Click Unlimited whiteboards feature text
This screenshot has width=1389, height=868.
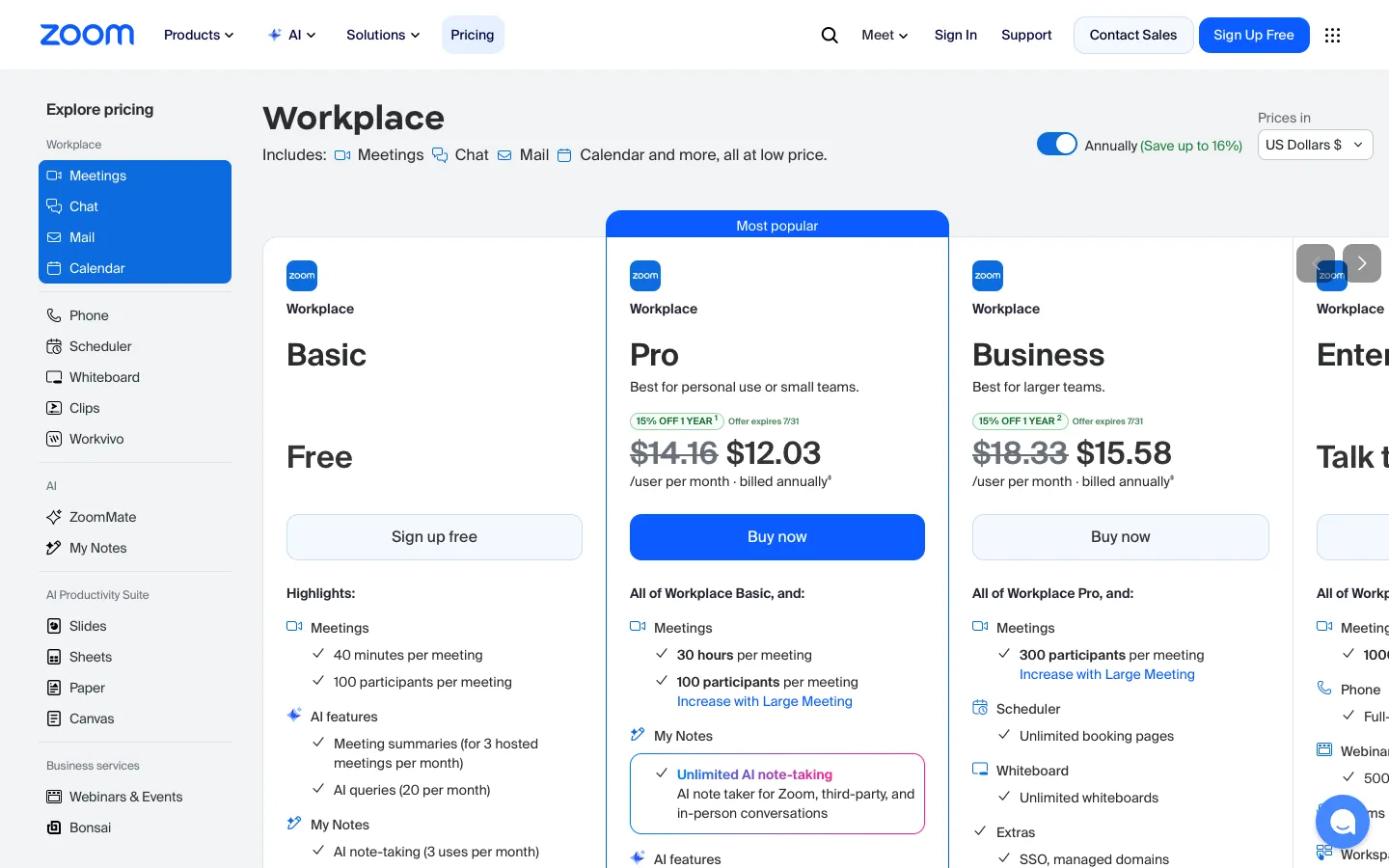(1089, 798)
